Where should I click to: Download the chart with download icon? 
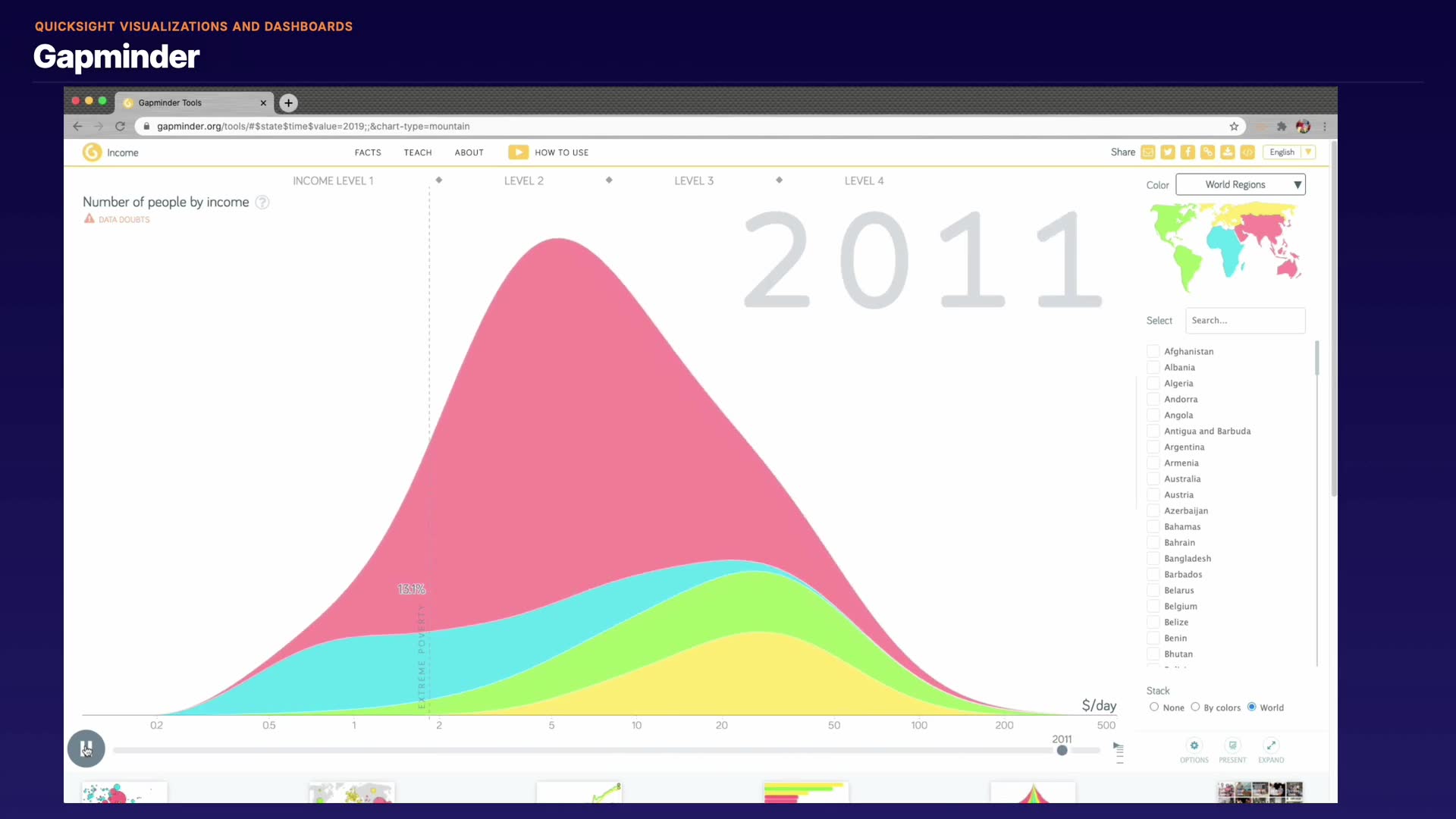click(x=1227, y=152)
